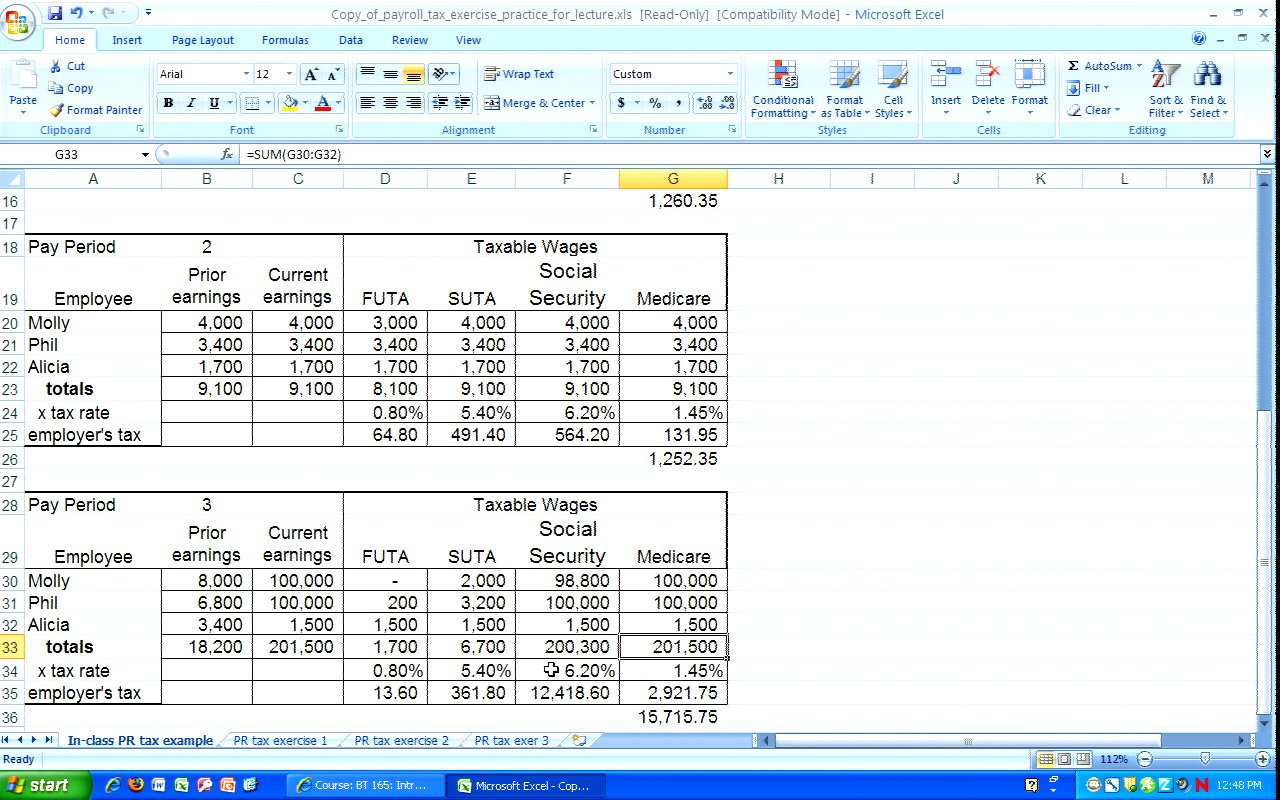Toggle Wrap Text for the cell
Viewport: 1280px width, 800px height.
519,74
